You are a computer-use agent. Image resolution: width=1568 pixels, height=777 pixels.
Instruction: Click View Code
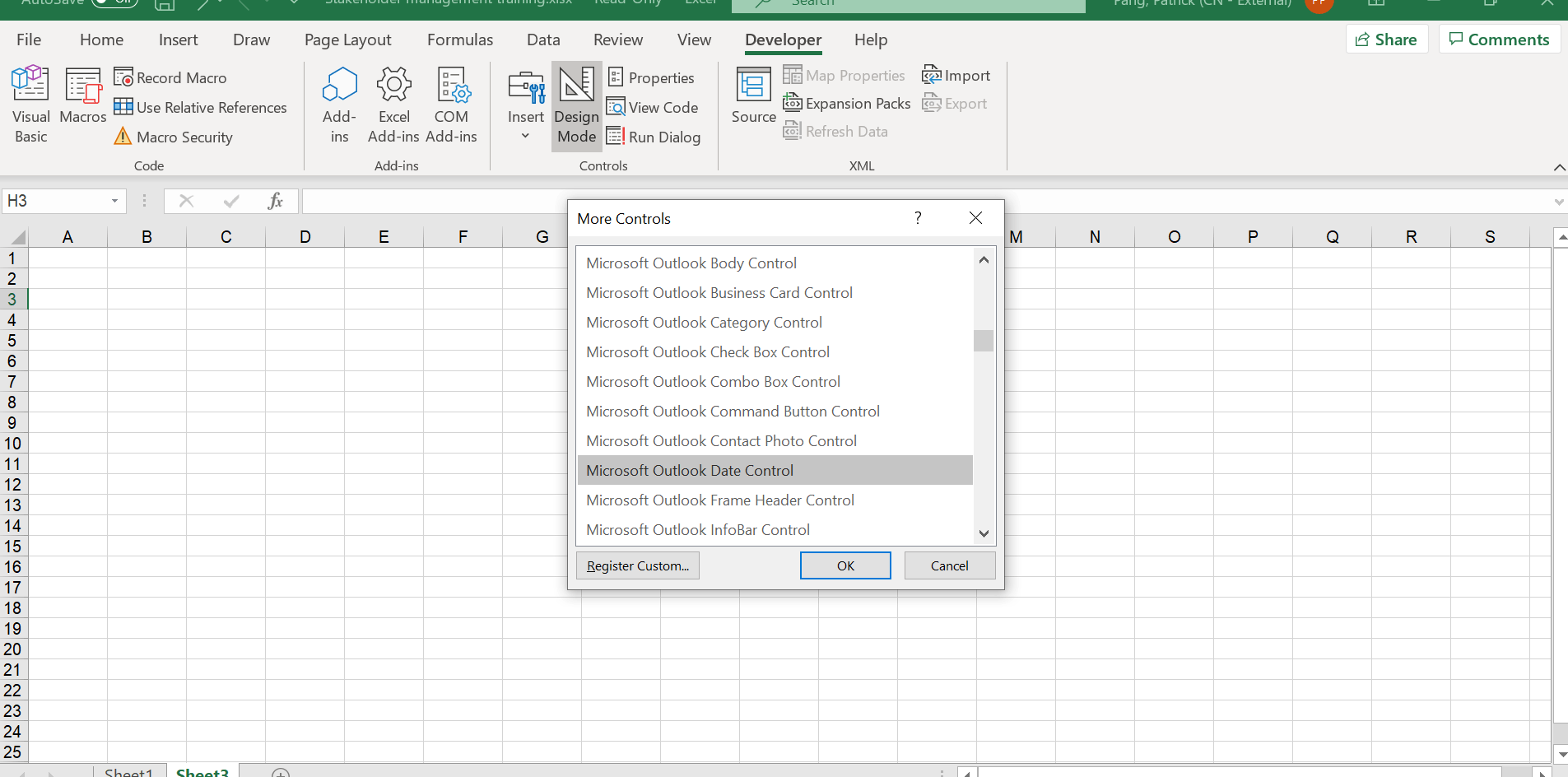coord(653,107)
